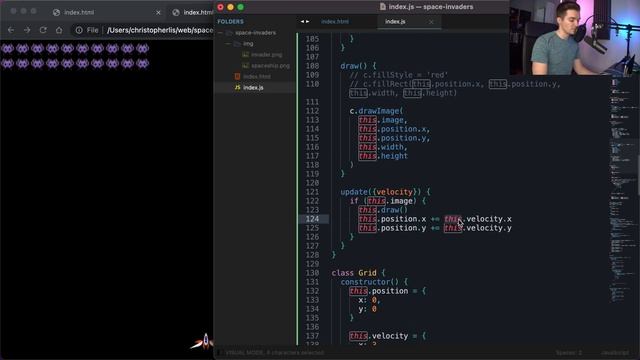Image resolution: width=640 pixels, height=360 pixels.
Task: Collapse the space-invaders folder
Action: point(220,33)
